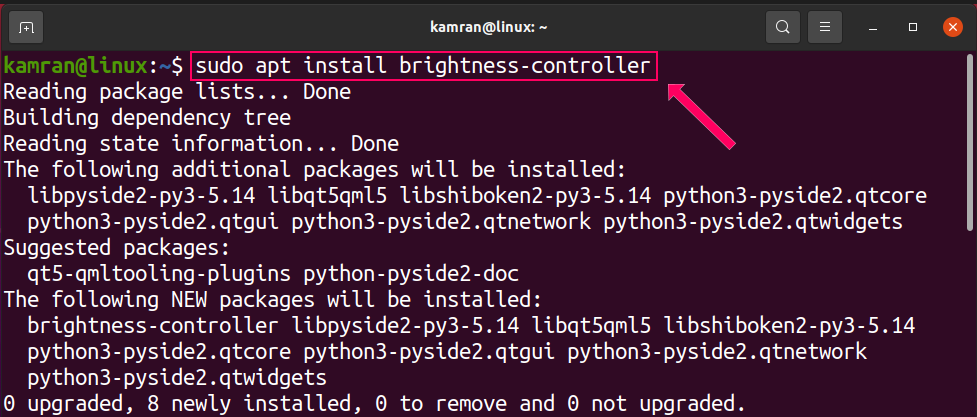This screenshot has width=977, height=417.
Task: Click the pink arrow annotation
Action: (705, 114)
